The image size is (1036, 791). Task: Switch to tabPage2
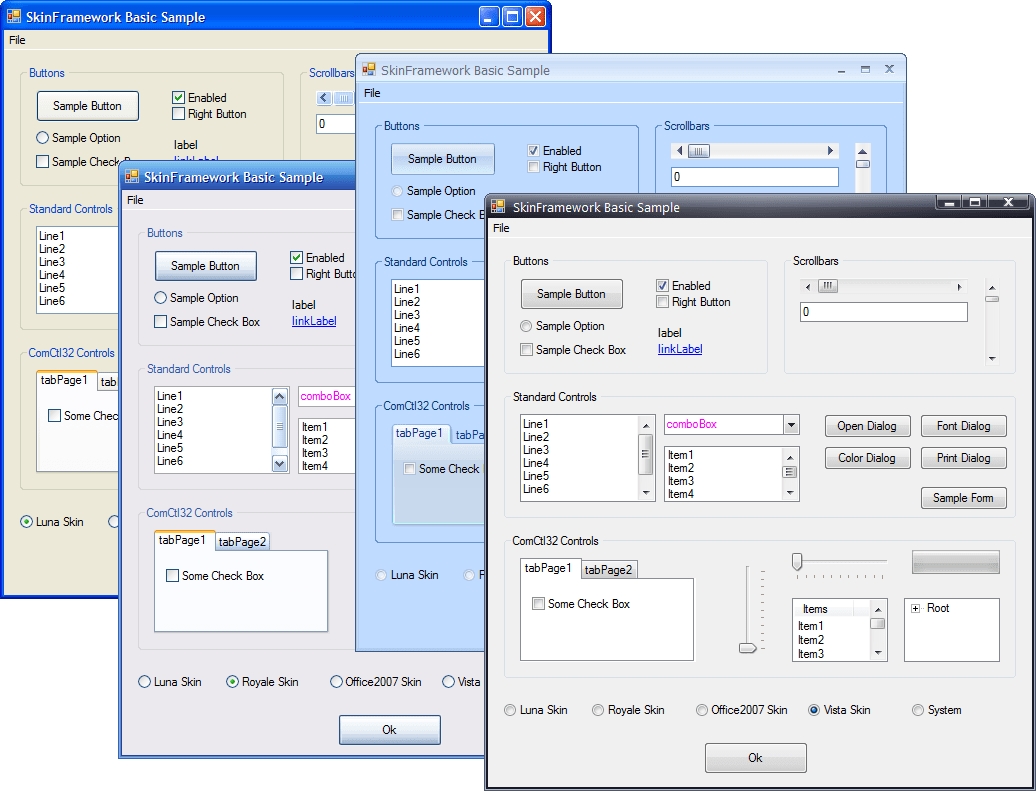click(609, 569)
